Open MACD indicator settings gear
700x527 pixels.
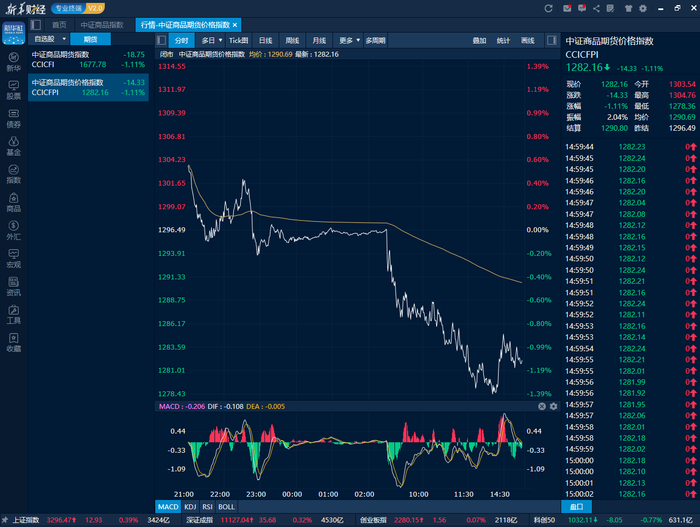coord(554,406)
